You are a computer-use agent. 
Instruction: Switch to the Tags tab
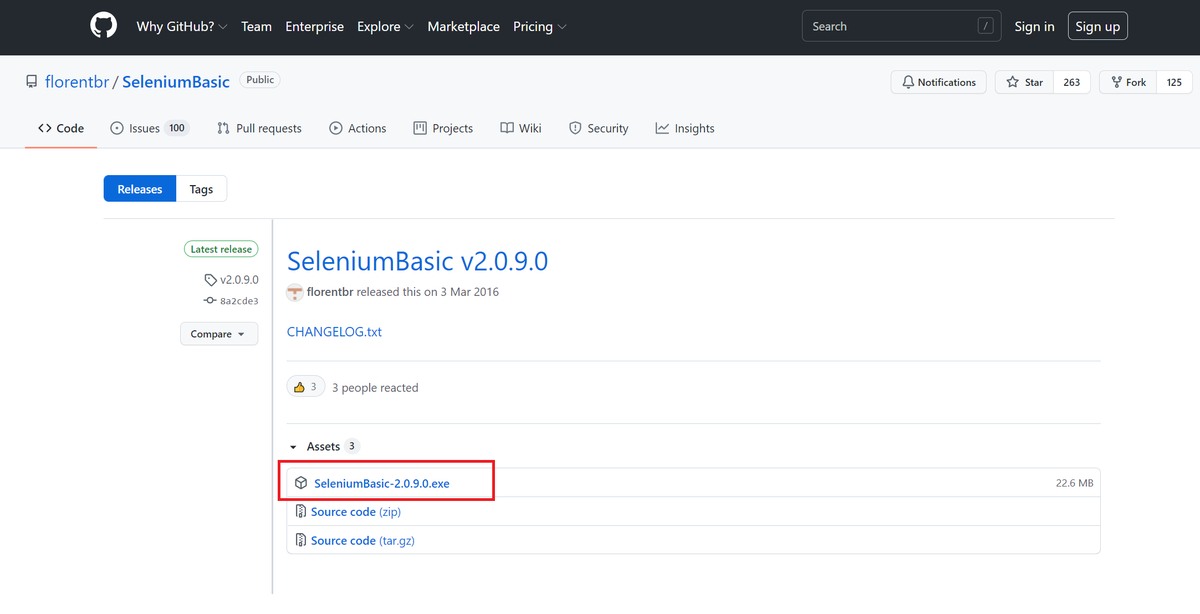pyautogui.click(x=201, y=189)
